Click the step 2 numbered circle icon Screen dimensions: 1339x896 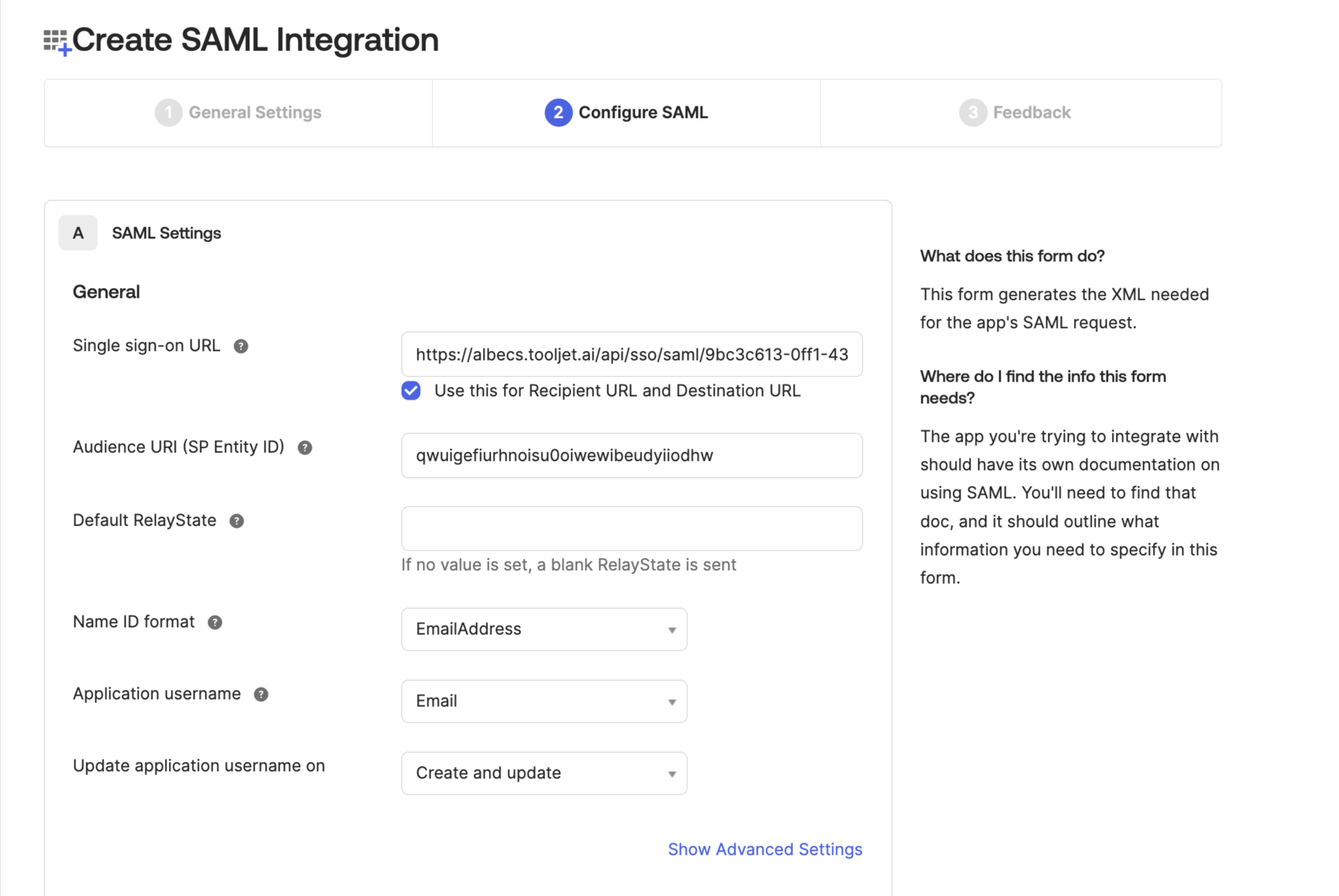tap(557, 112)
